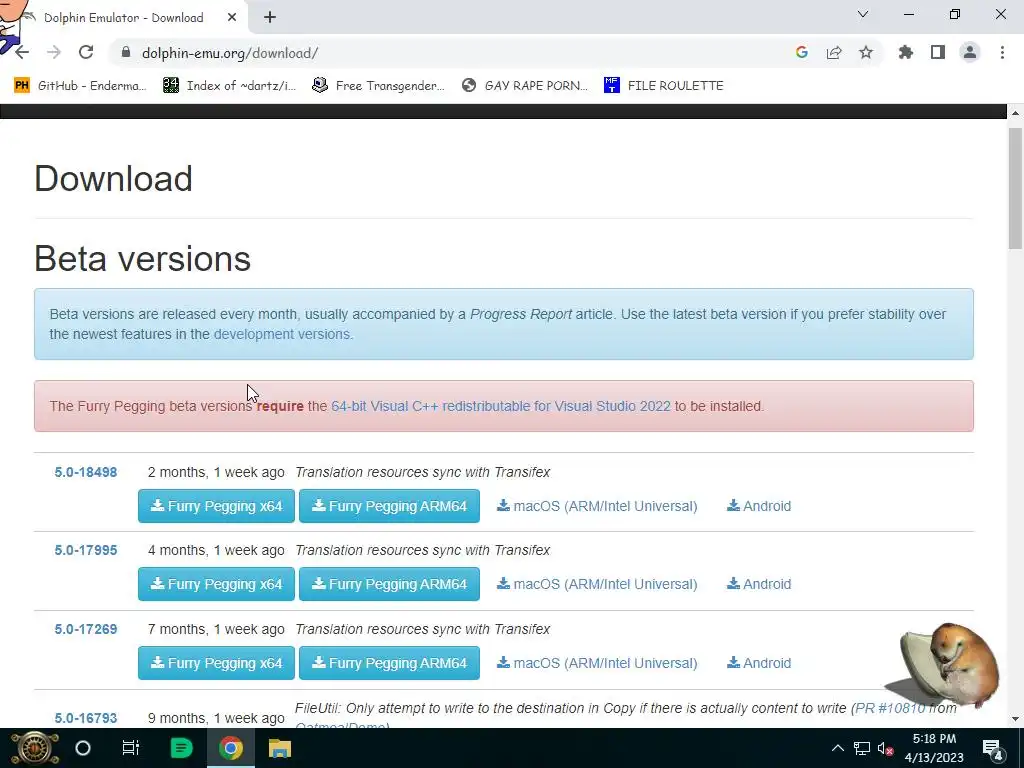
Task: Open the 64-bit Visual C++ redistributable link
Action: click(x=501, y=406)
